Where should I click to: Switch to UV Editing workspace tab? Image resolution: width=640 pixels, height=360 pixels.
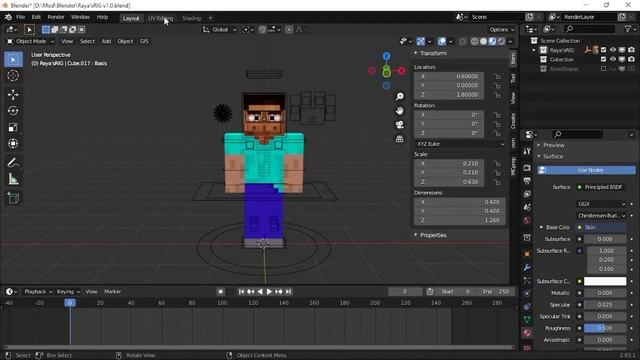[x=160, y=18]
